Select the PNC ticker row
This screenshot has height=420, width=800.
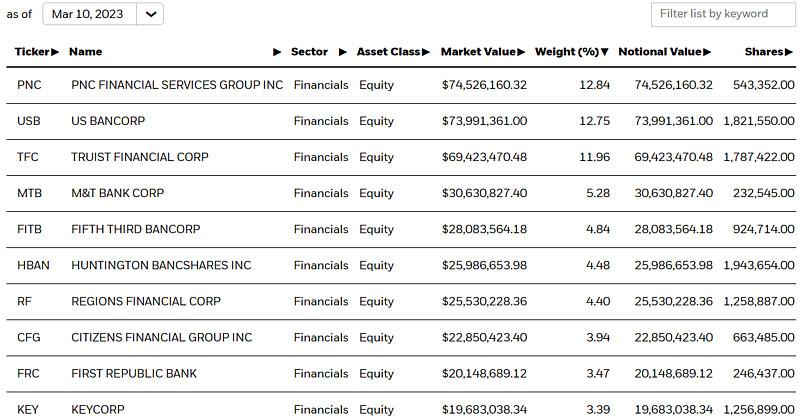401,85
